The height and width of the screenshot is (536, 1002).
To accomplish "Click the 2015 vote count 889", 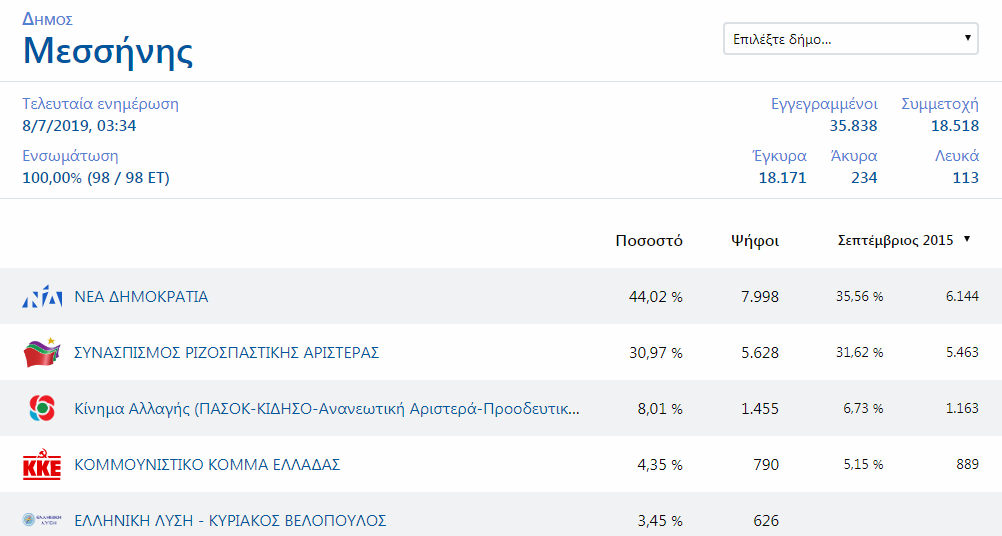I will click(967, 464).
